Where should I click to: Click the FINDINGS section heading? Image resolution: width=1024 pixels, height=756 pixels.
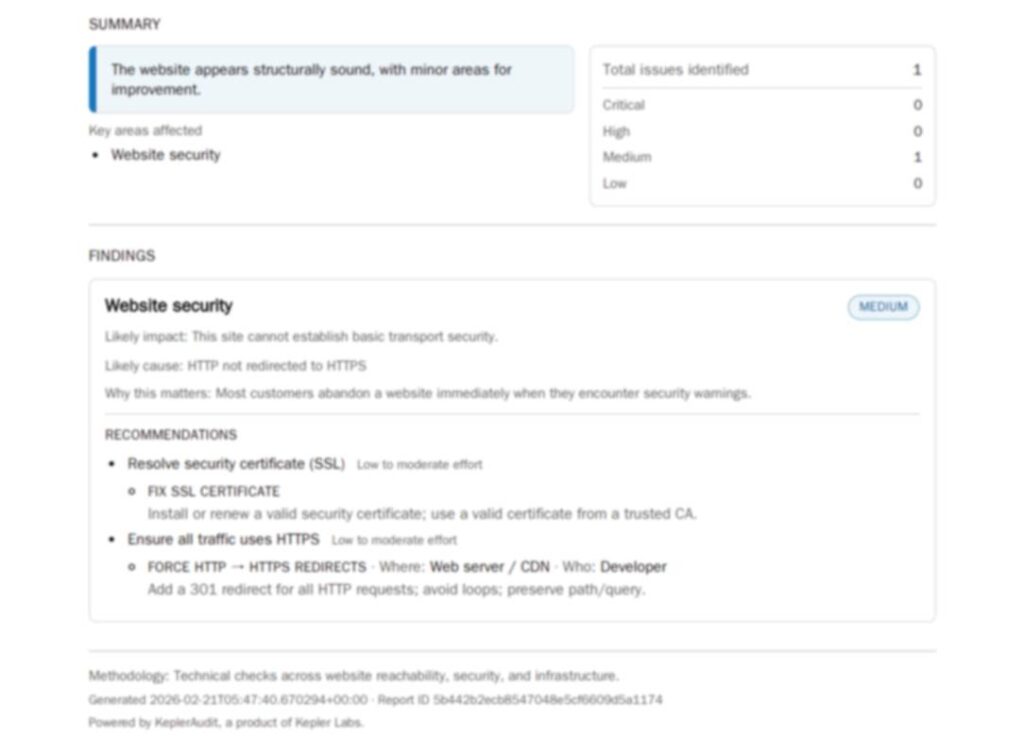(122, 256)
